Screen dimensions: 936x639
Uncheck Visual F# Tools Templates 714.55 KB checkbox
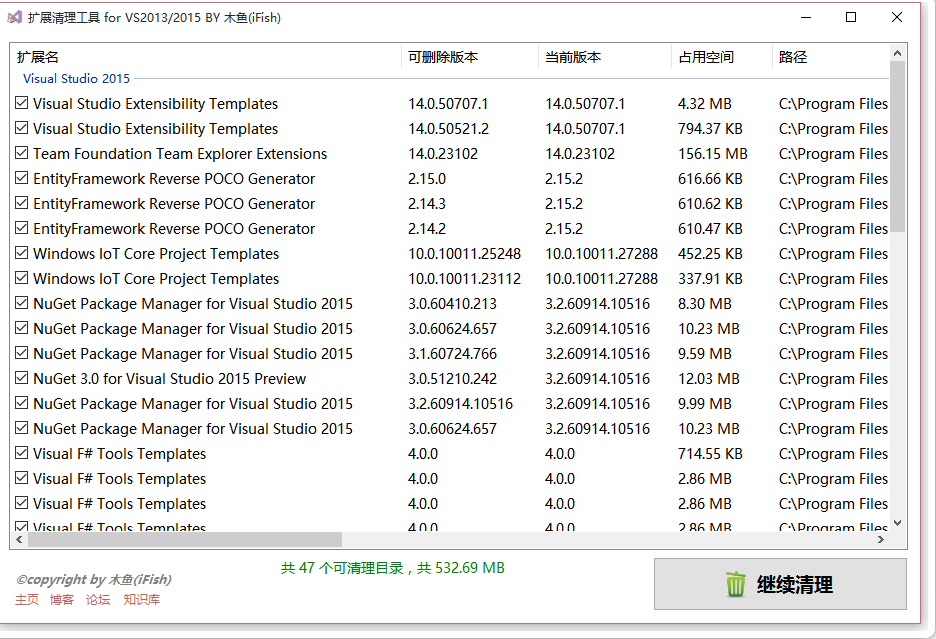point(21,453)
